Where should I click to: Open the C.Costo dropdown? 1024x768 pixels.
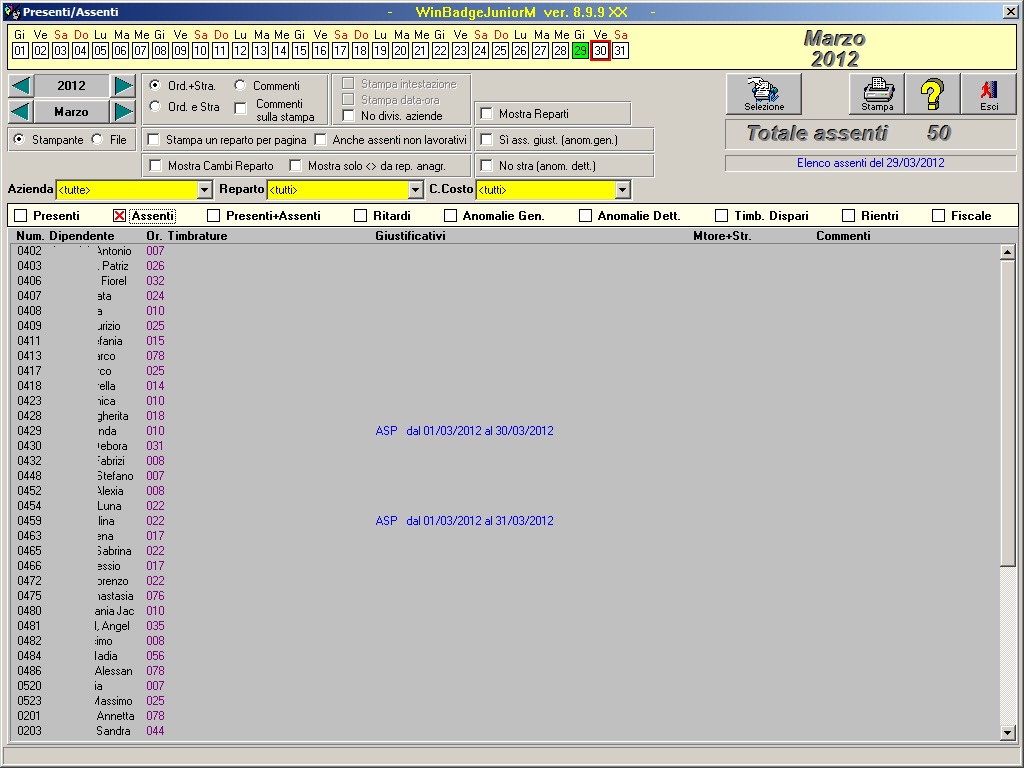click(621, 189)
